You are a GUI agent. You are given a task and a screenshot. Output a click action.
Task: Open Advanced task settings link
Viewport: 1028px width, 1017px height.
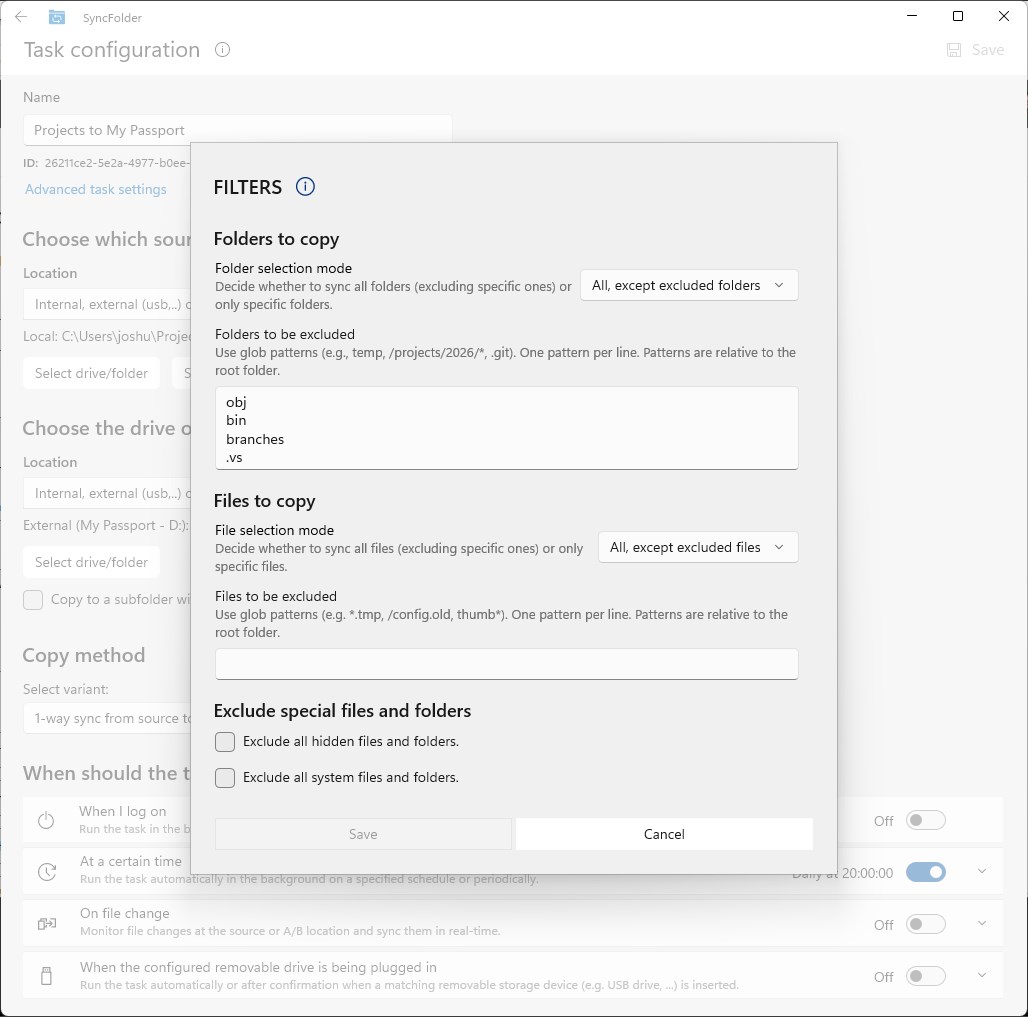(96, 189)
